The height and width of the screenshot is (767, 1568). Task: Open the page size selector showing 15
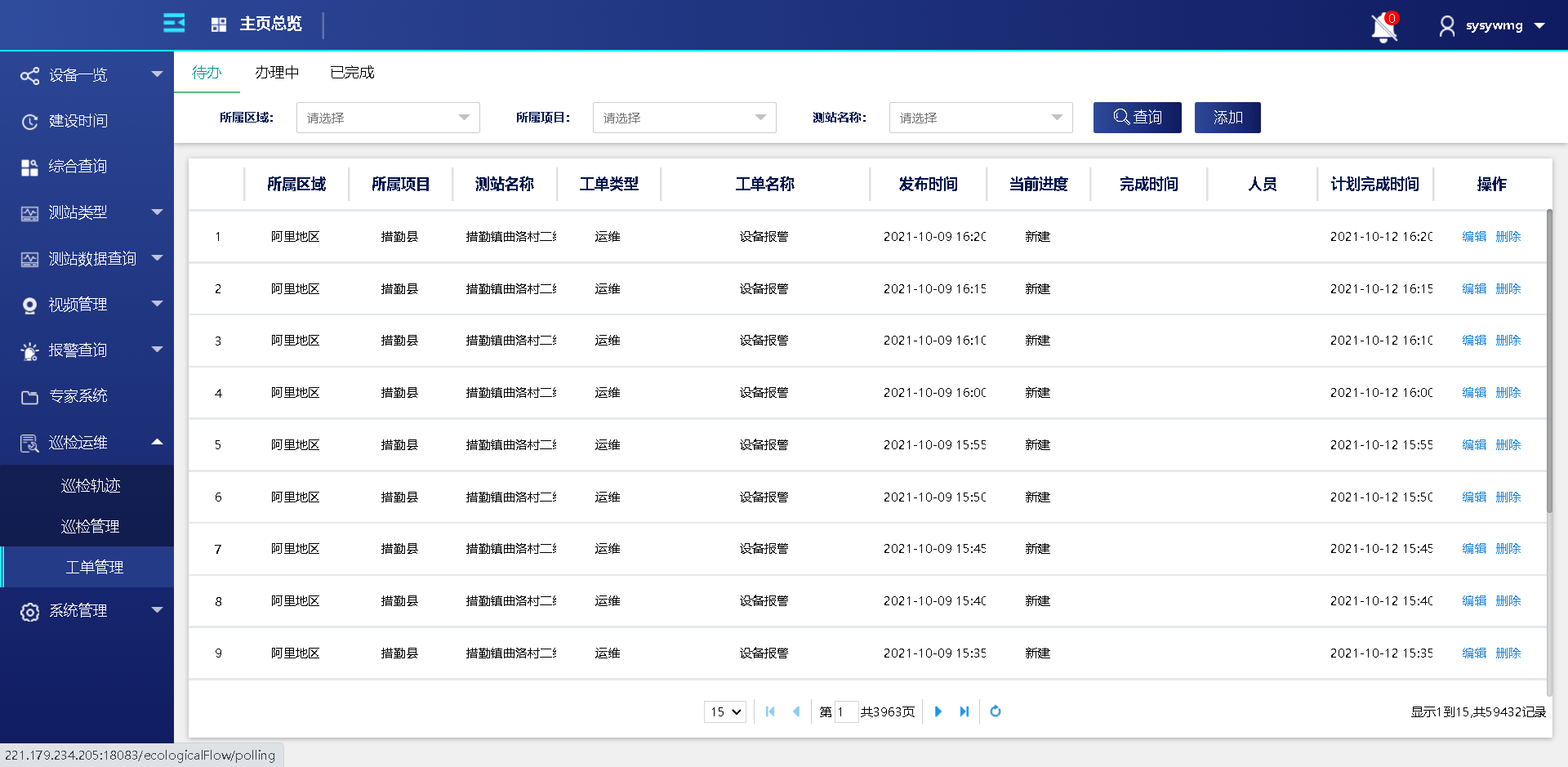(725, 711)
